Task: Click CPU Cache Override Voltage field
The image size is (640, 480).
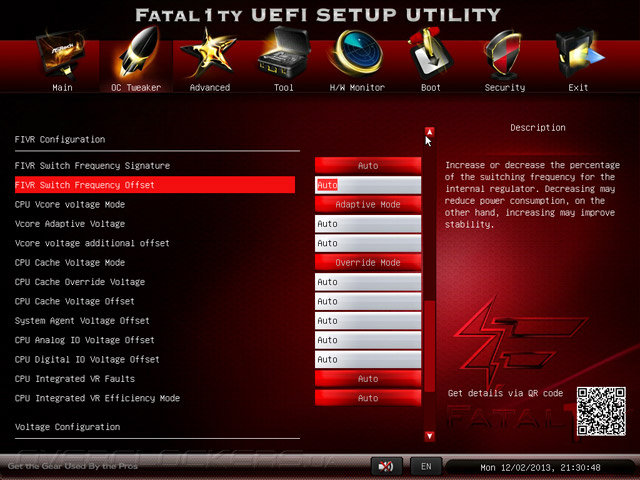Action: click(368, 282)
